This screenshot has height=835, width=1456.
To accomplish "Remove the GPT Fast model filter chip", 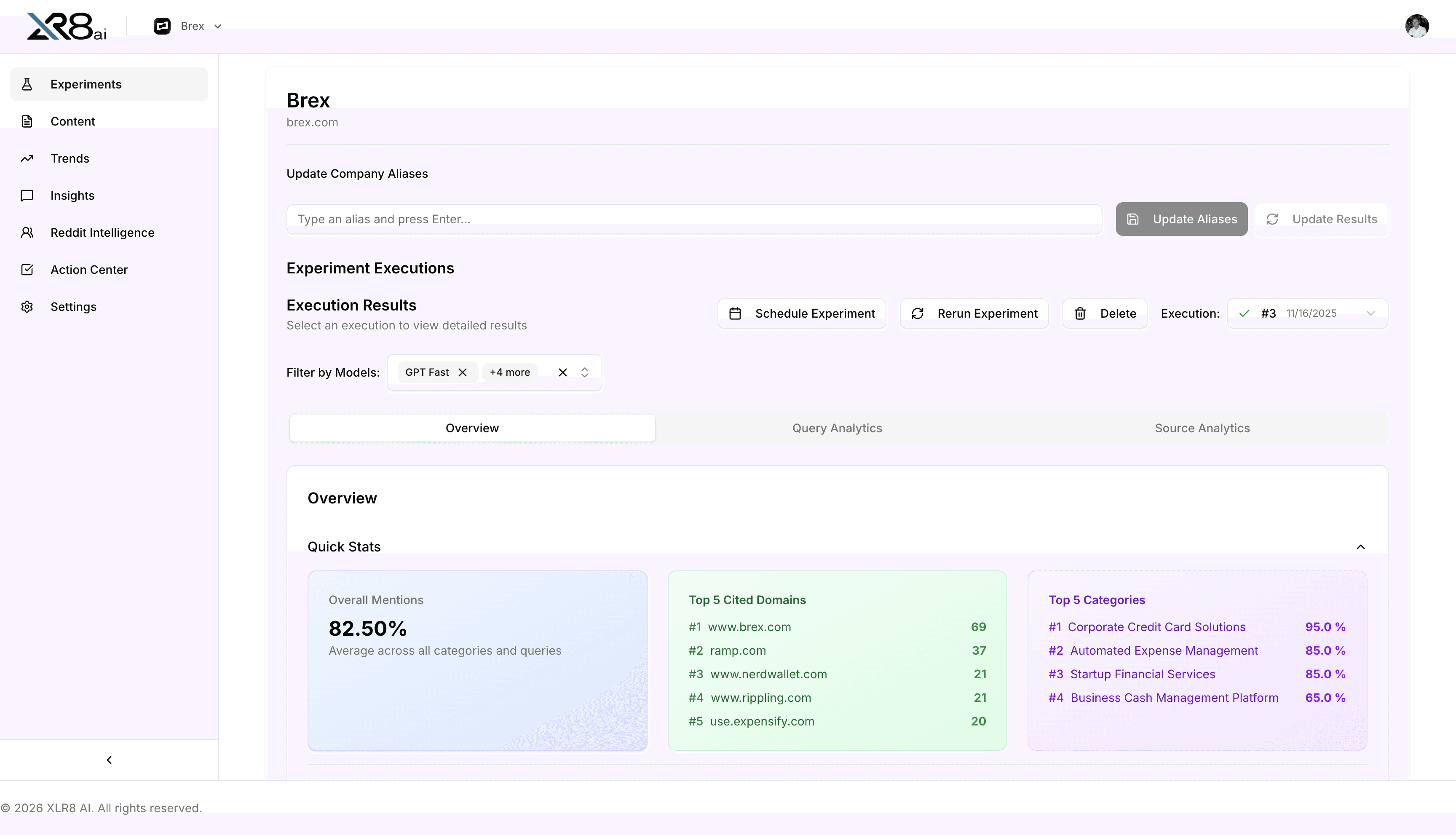I will click(462, 373).
